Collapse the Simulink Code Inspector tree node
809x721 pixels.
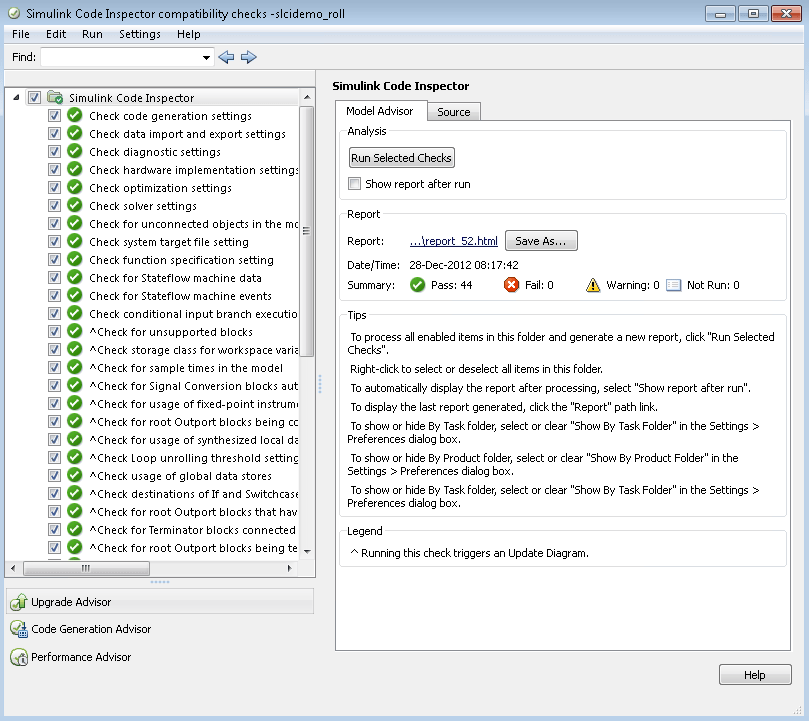click(x=16, y=98)
